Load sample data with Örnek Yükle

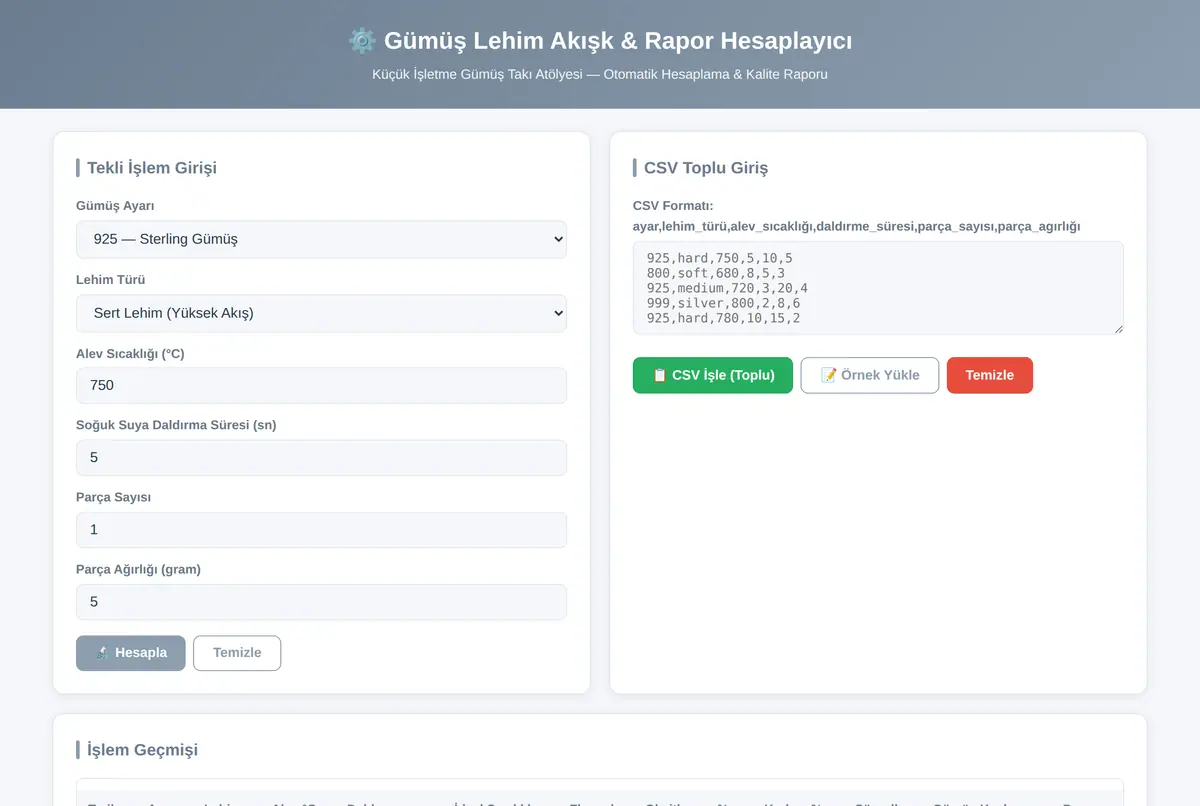[870, 375]
